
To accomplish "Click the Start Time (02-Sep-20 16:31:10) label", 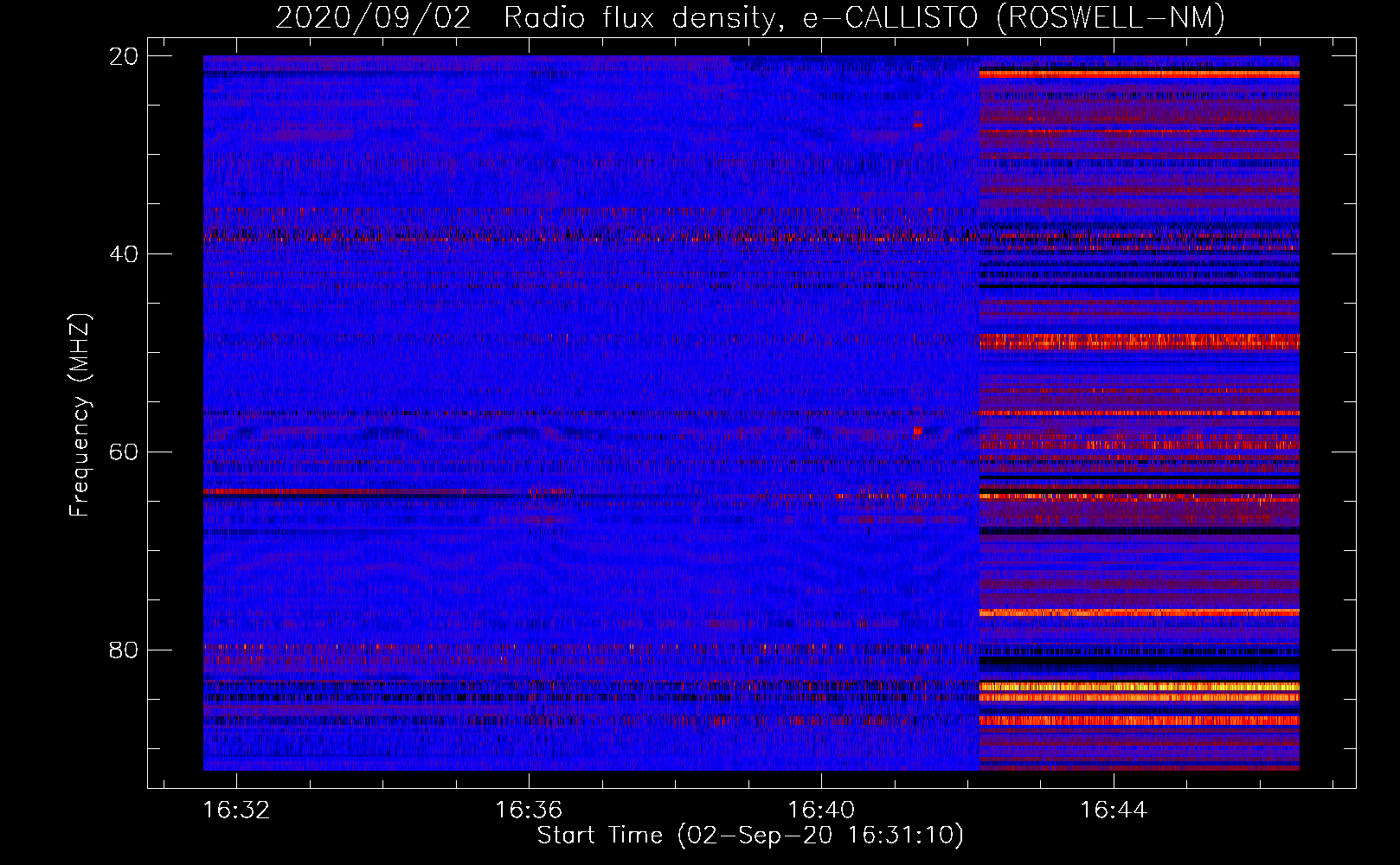I will 750,836.
